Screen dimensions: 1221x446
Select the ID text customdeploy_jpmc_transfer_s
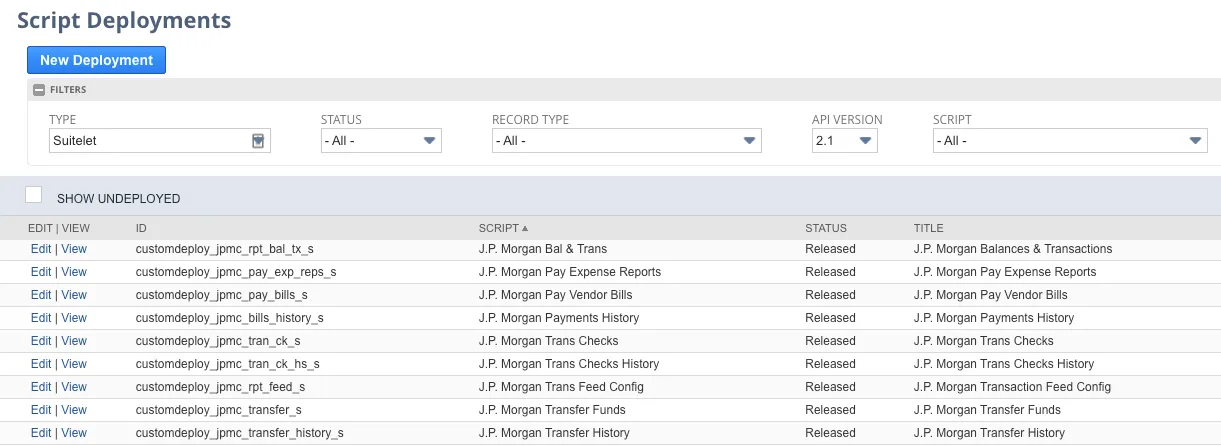click(x=218, y=410)
